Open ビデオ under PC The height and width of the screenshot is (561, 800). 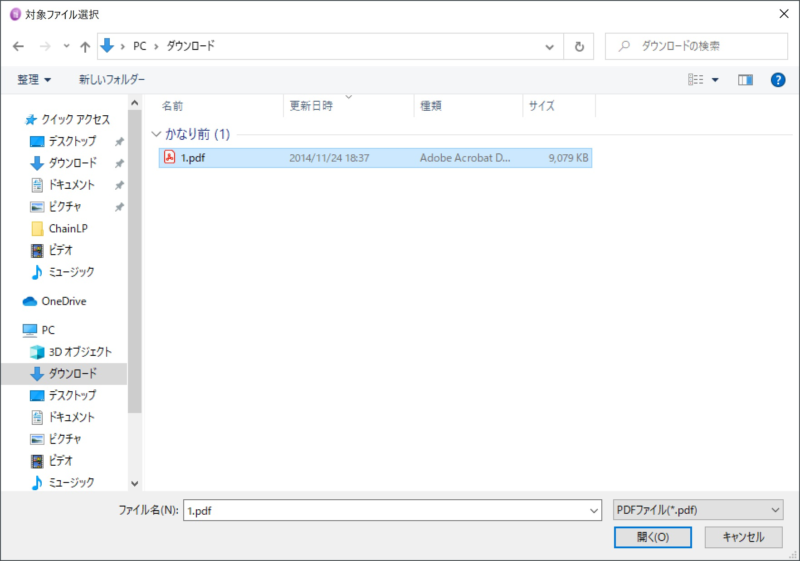tap(60, 461)
